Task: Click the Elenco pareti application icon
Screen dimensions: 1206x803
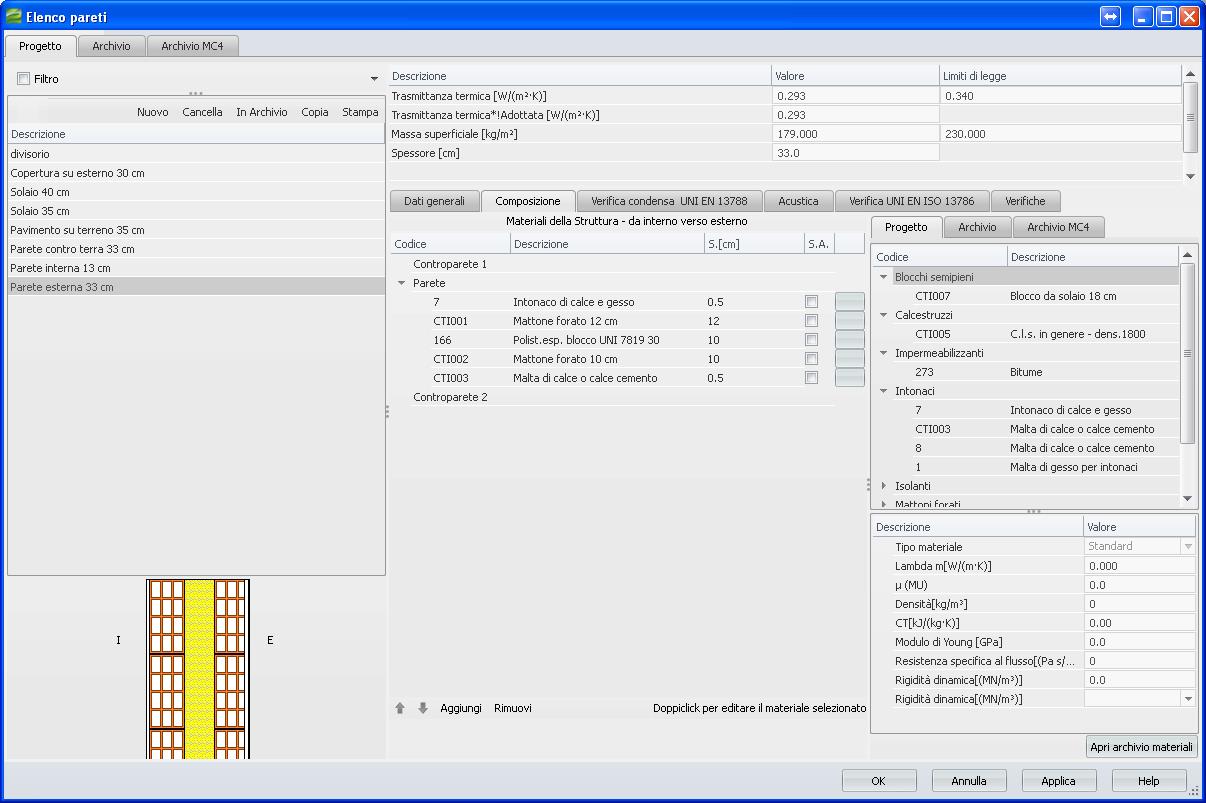Action: point(13,17)
